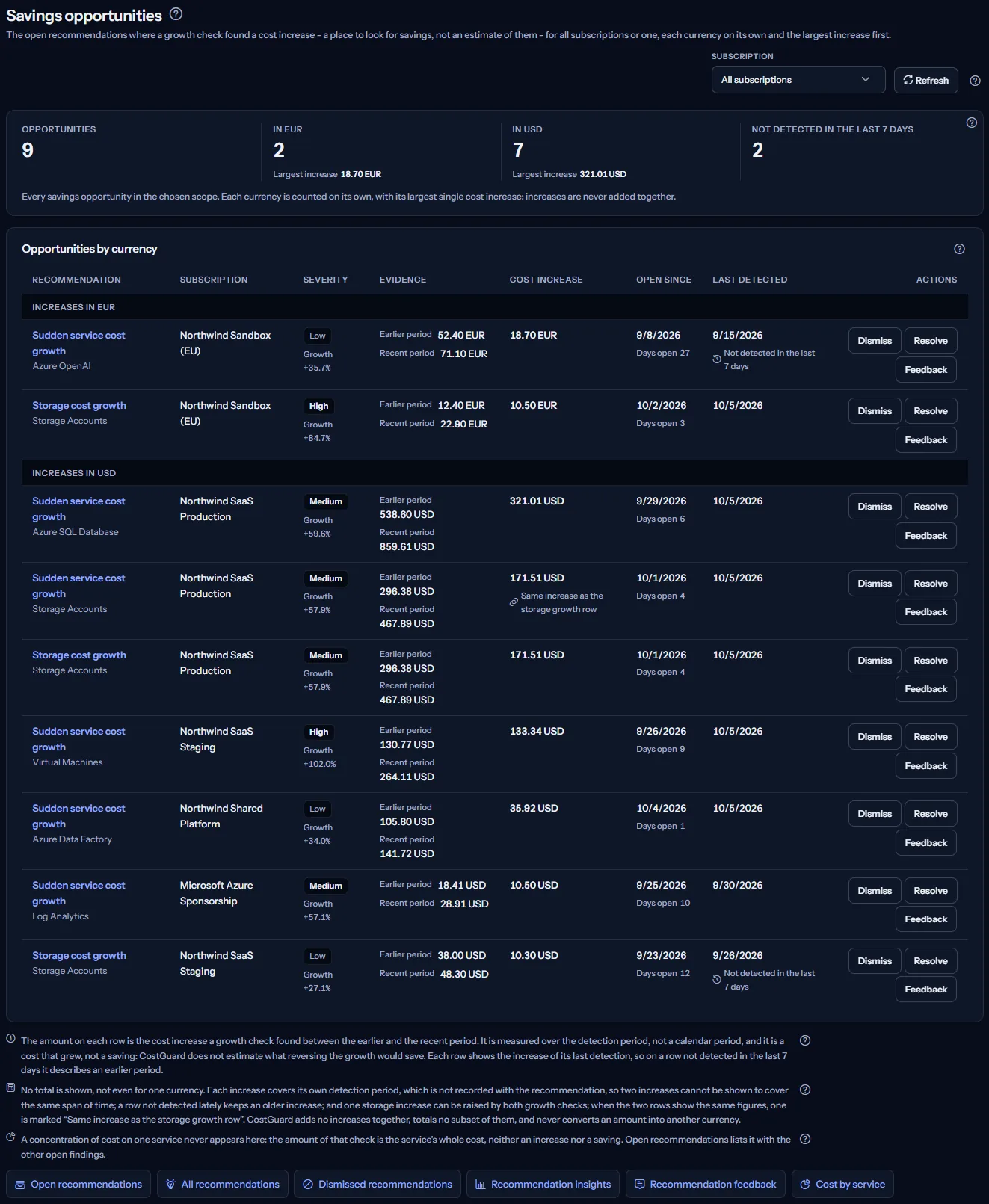Image resolution: width=989 pixels, height=1204 pixels.
Task: Refresh the savings opportunities list
Action: [x=925, y=80]
